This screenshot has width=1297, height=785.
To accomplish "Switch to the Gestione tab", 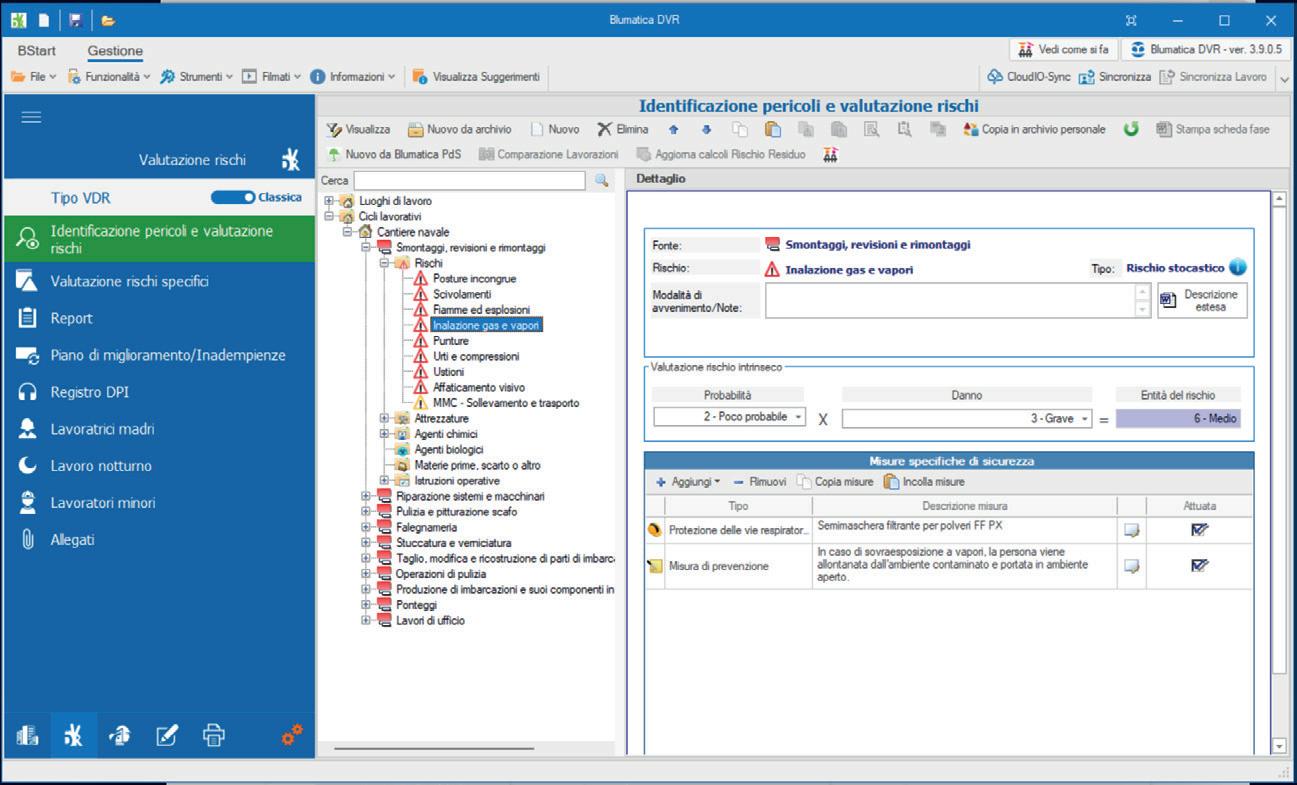I will (x=115, y=51).
